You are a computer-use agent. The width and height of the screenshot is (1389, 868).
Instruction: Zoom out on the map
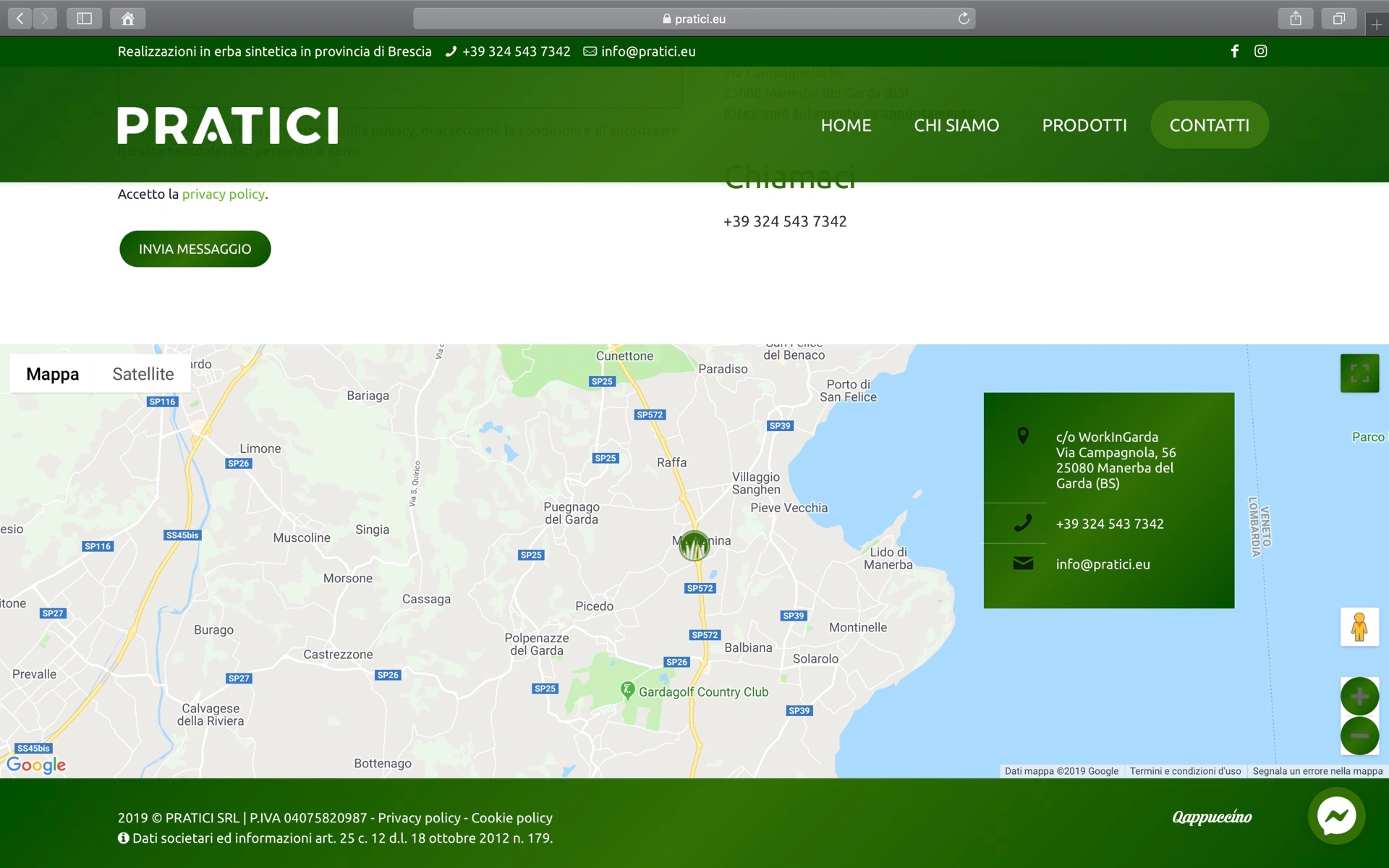click(1359, 736)
